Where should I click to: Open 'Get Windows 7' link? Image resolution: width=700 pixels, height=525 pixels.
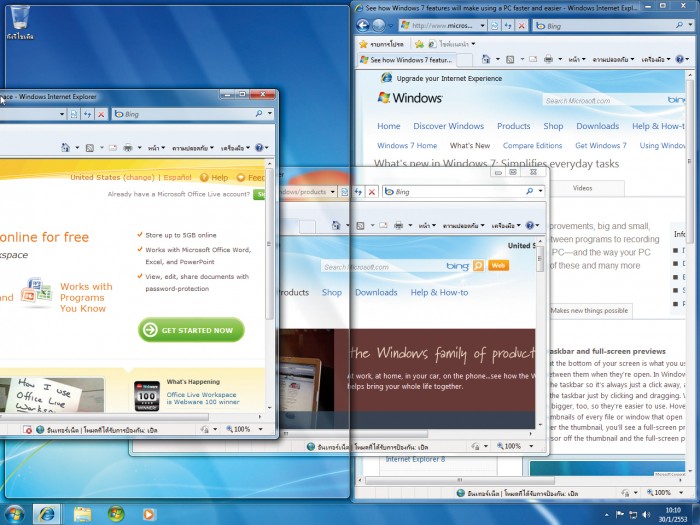600,146
